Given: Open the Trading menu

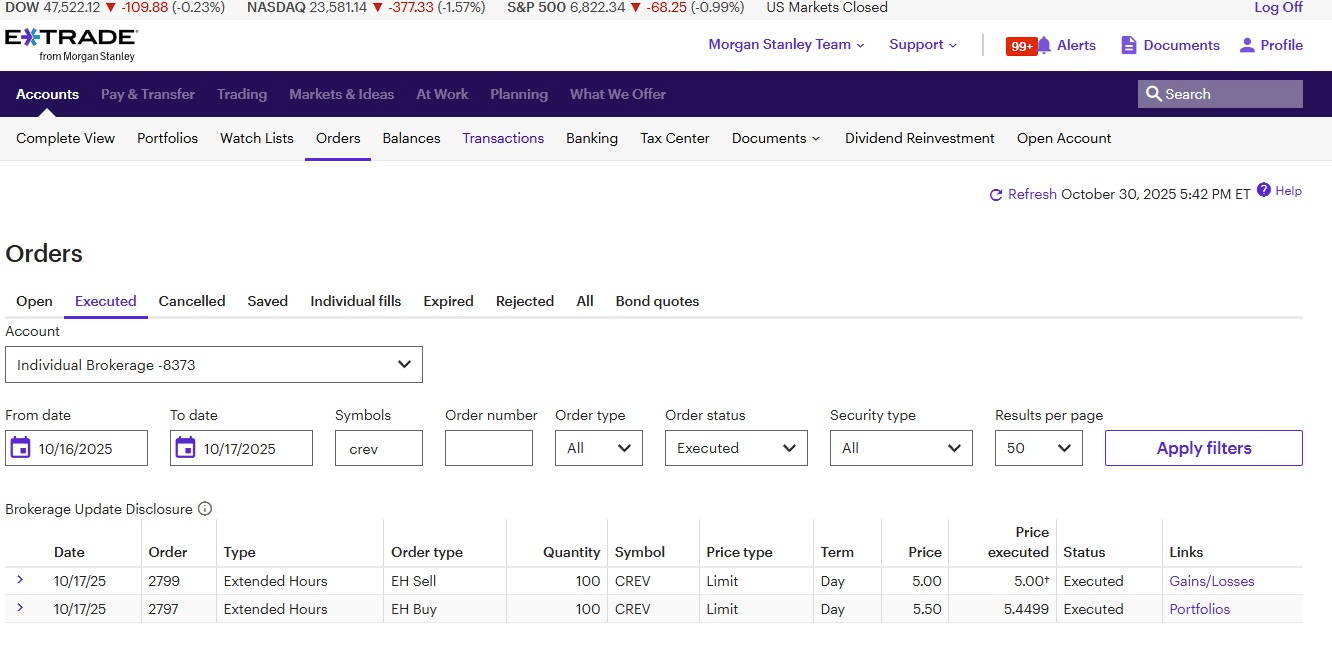Looking at the screenshot, I should point(242,94).
